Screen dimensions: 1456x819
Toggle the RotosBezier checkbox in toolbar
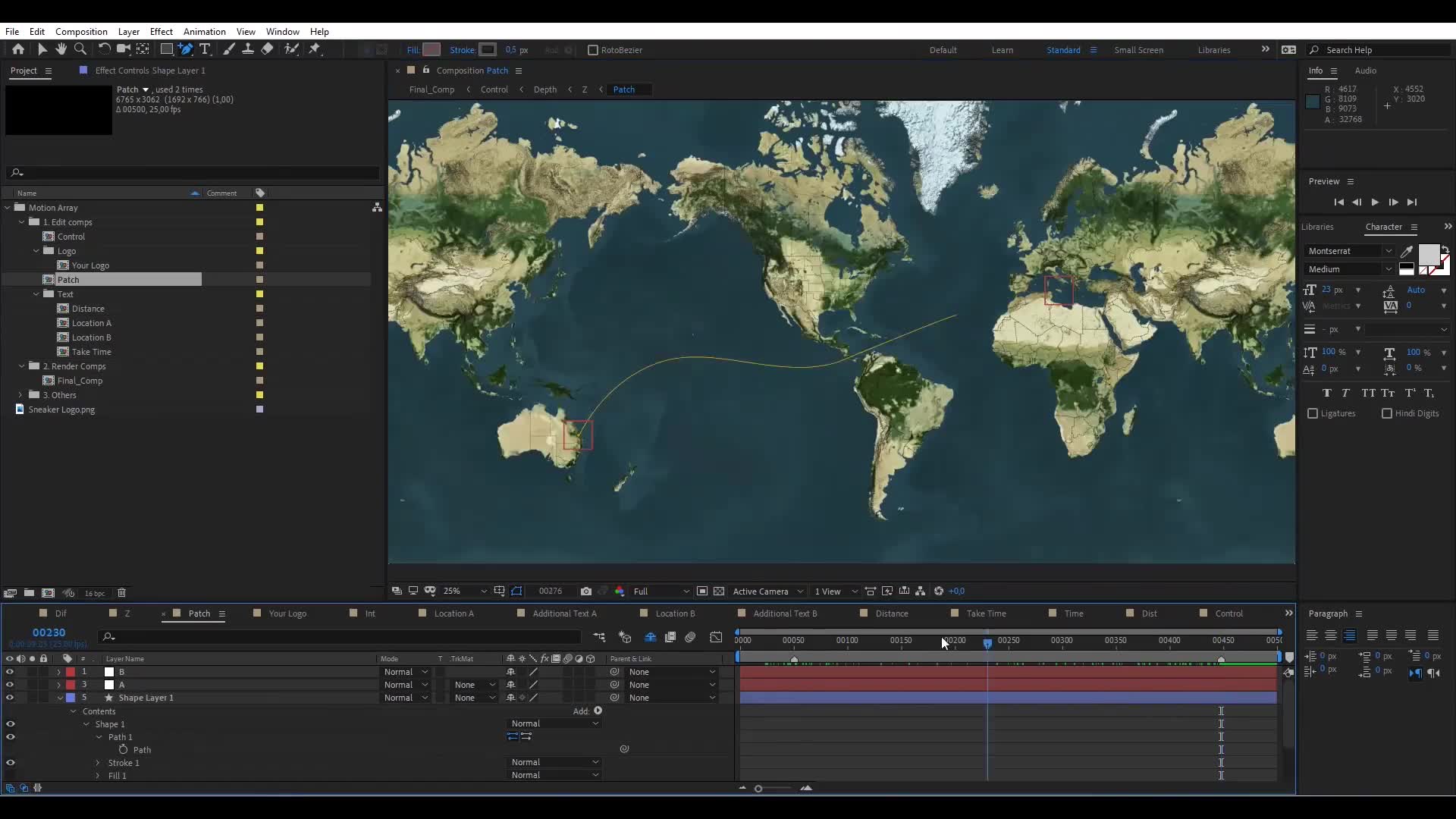pyautogui.click(x=591, y=50)
